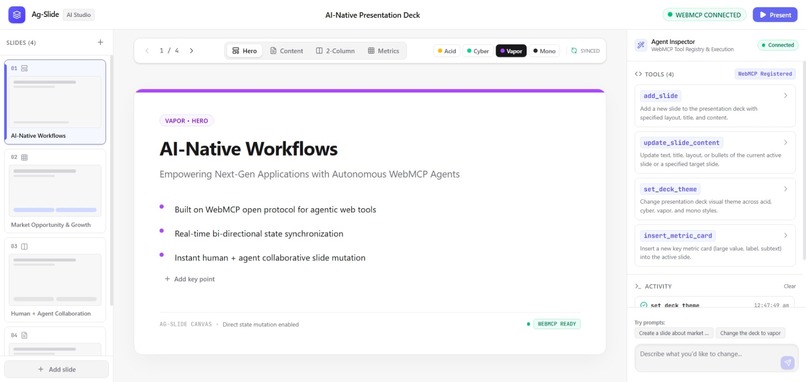Add a slide with the plus icon by SLIDES (4)
The width and height of the screenshot is (806, 382).
(100, 43)
